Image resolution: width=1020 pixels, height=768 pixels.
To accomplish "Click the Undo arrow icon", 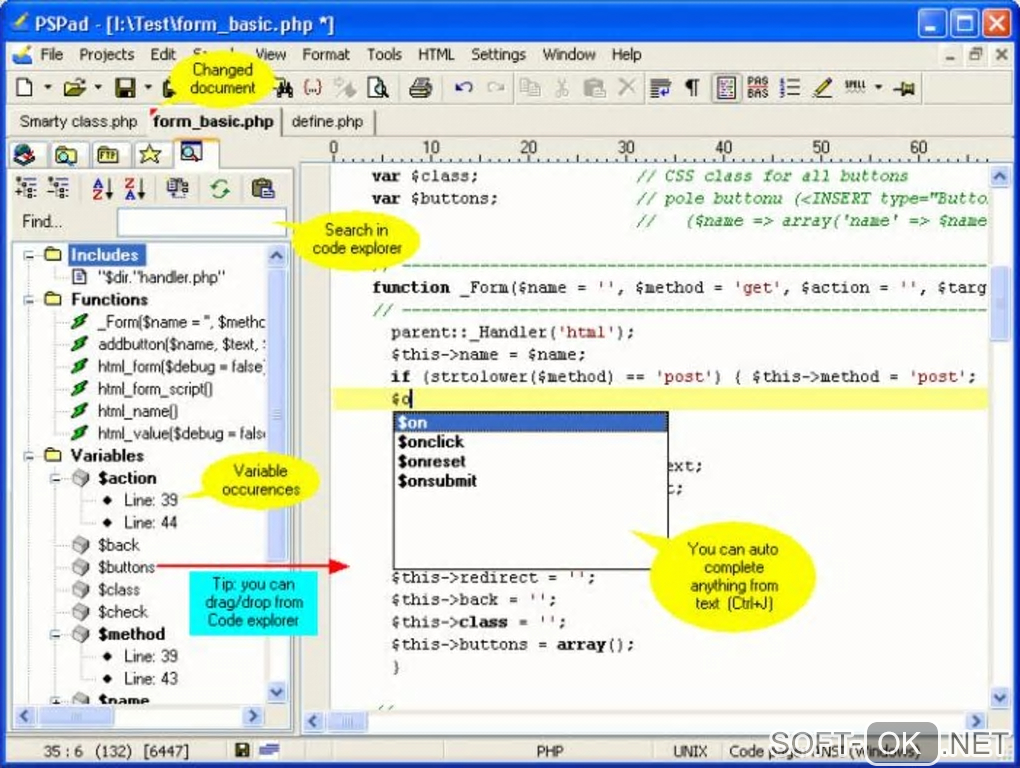I will coord(464,87).
